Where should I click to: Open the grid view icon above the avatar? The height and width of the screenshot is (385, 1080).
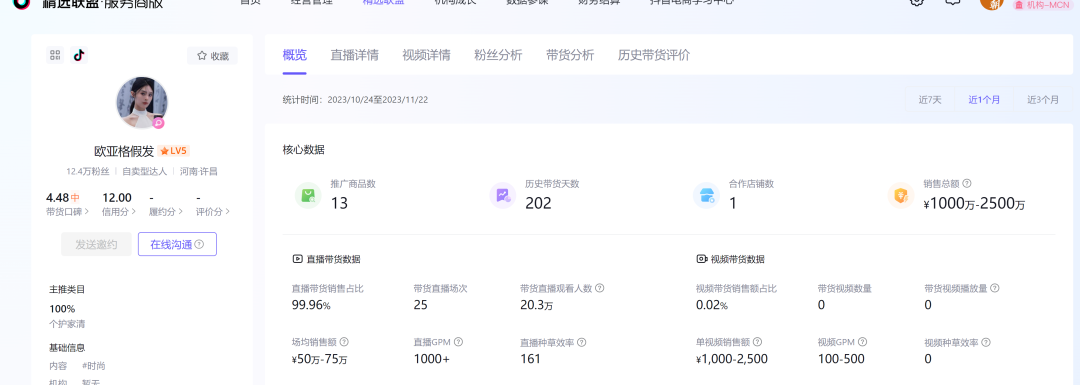pos(55,56)
